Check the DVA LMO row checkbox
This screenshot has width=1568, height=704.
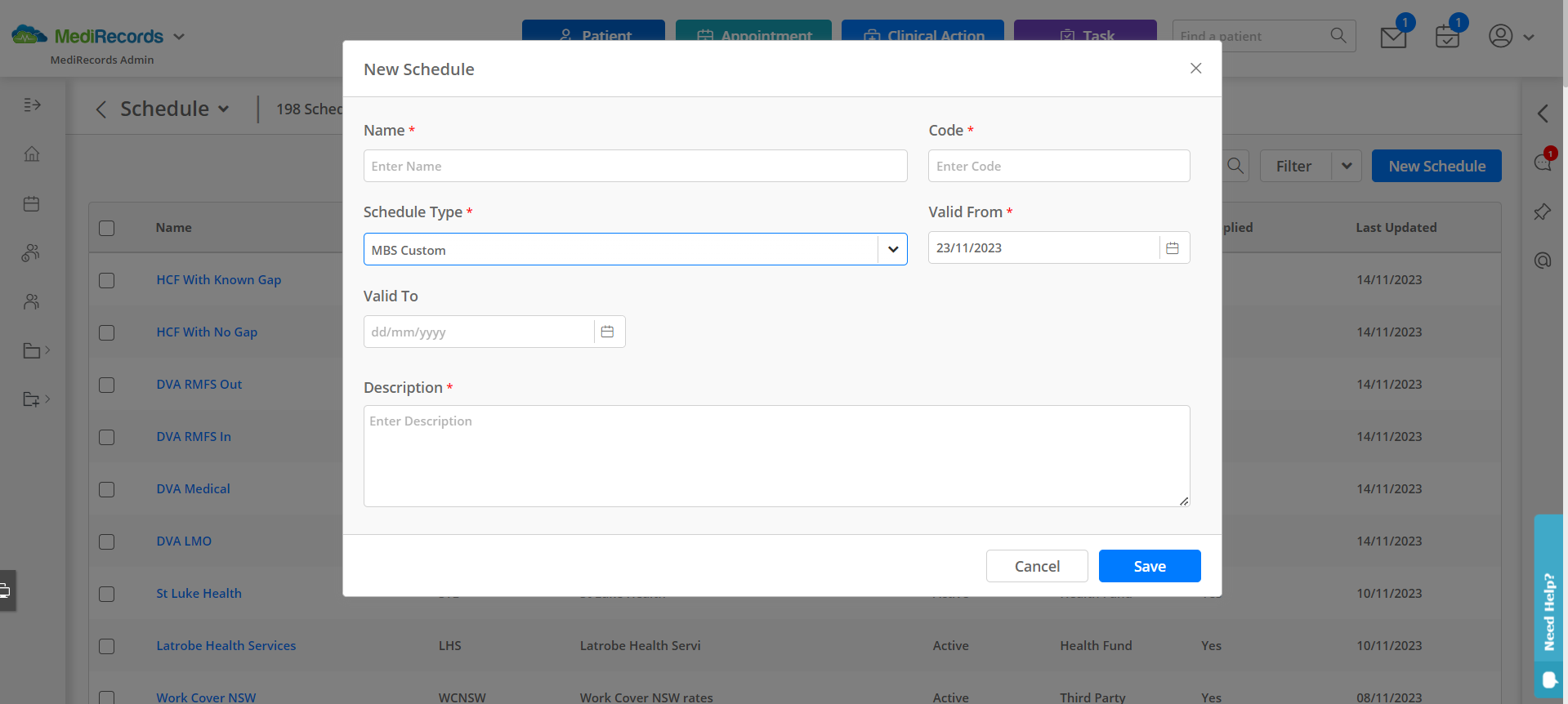tap(106, 541)
